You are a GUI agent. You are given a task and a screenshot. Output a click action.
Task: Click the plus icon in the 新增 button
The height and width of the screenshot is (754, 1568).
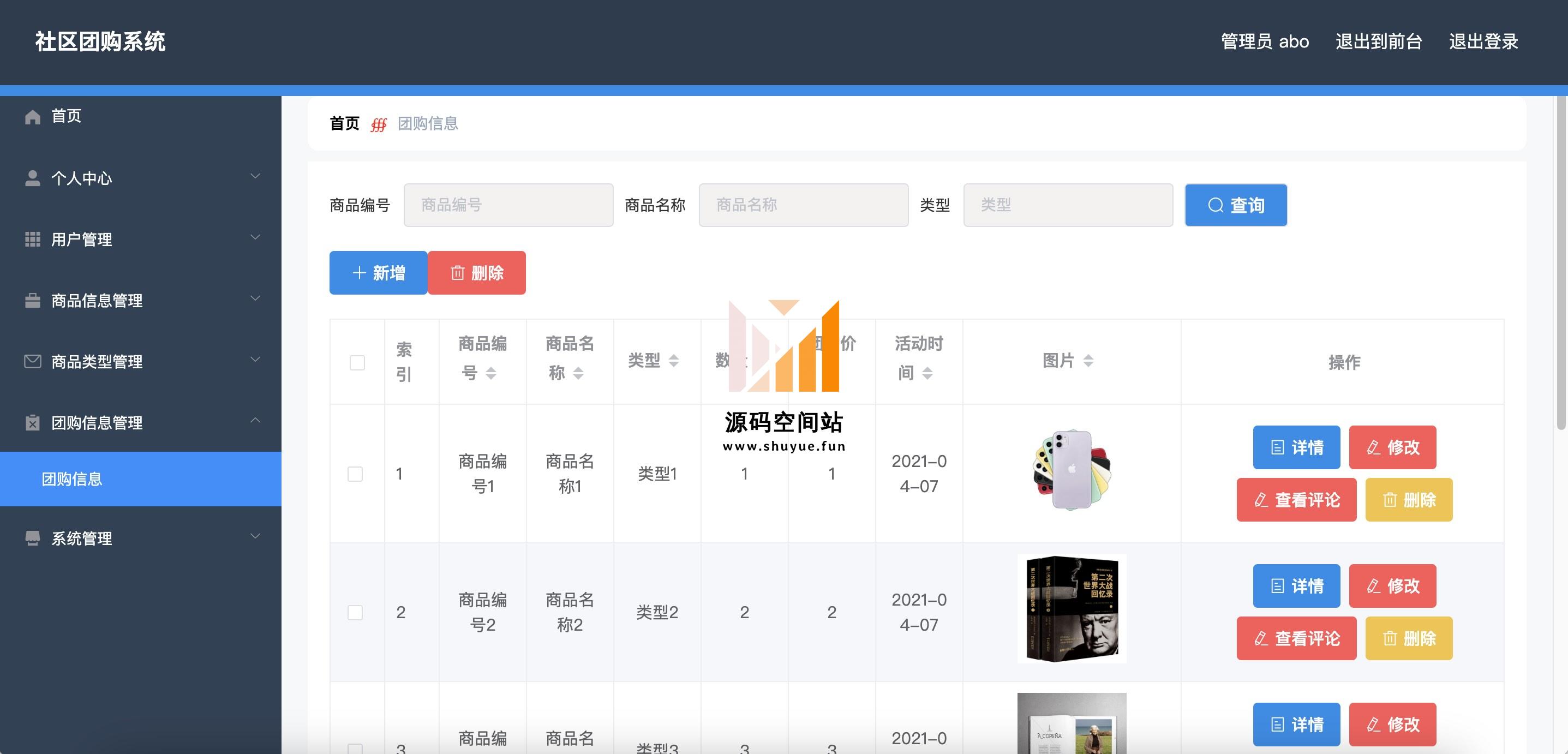[x=359, y=273]
